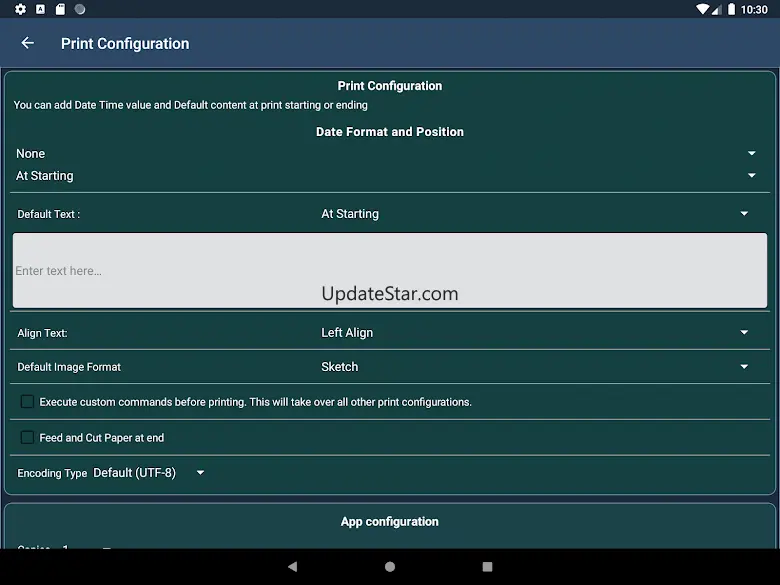Image resolution: width=780 pixels, height=585 pixels.
Task: Tap the SD card status icon
Action: coord(60,9)
